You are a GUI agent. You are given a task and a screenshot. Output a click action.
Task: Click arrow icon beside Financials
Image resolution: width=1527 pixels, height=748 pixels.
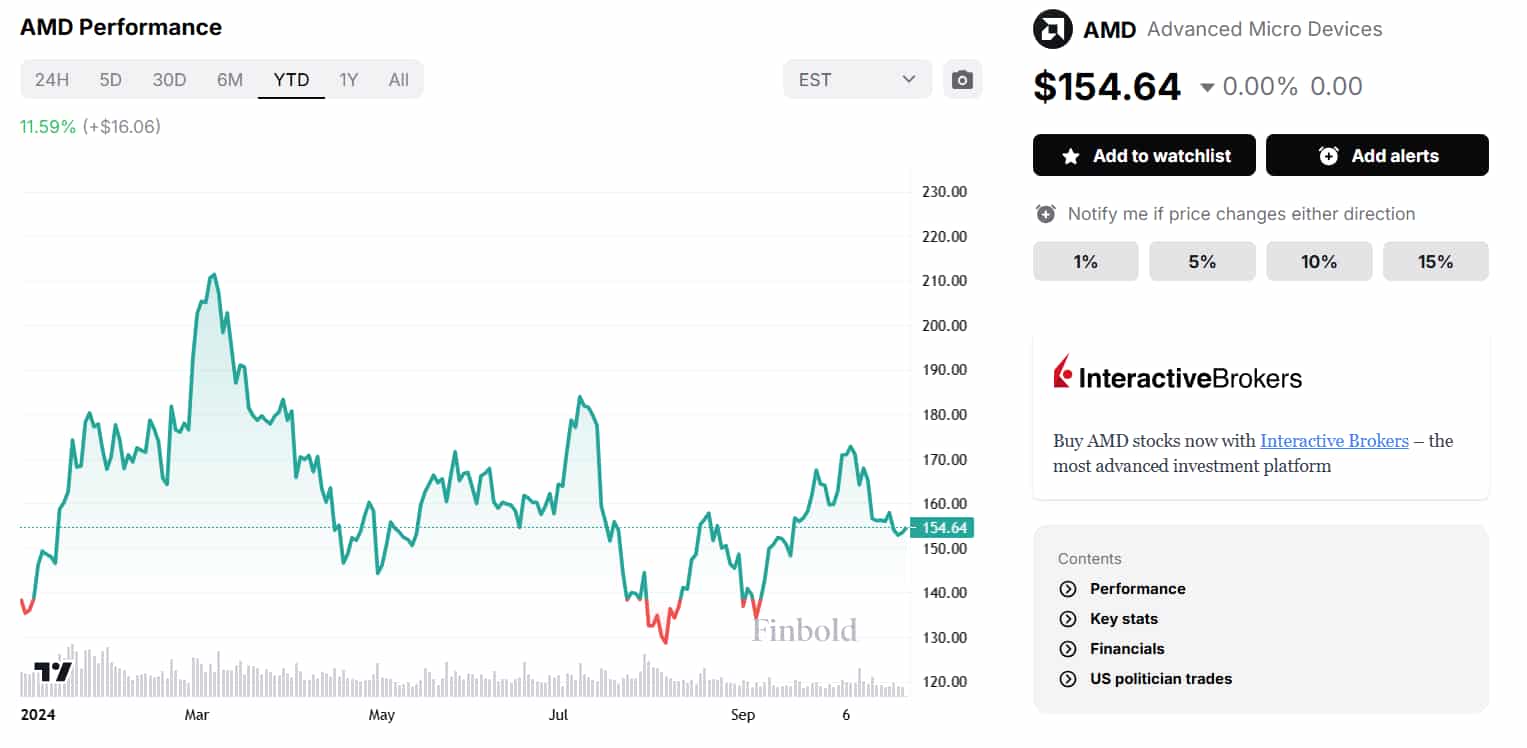[1068, 649]
